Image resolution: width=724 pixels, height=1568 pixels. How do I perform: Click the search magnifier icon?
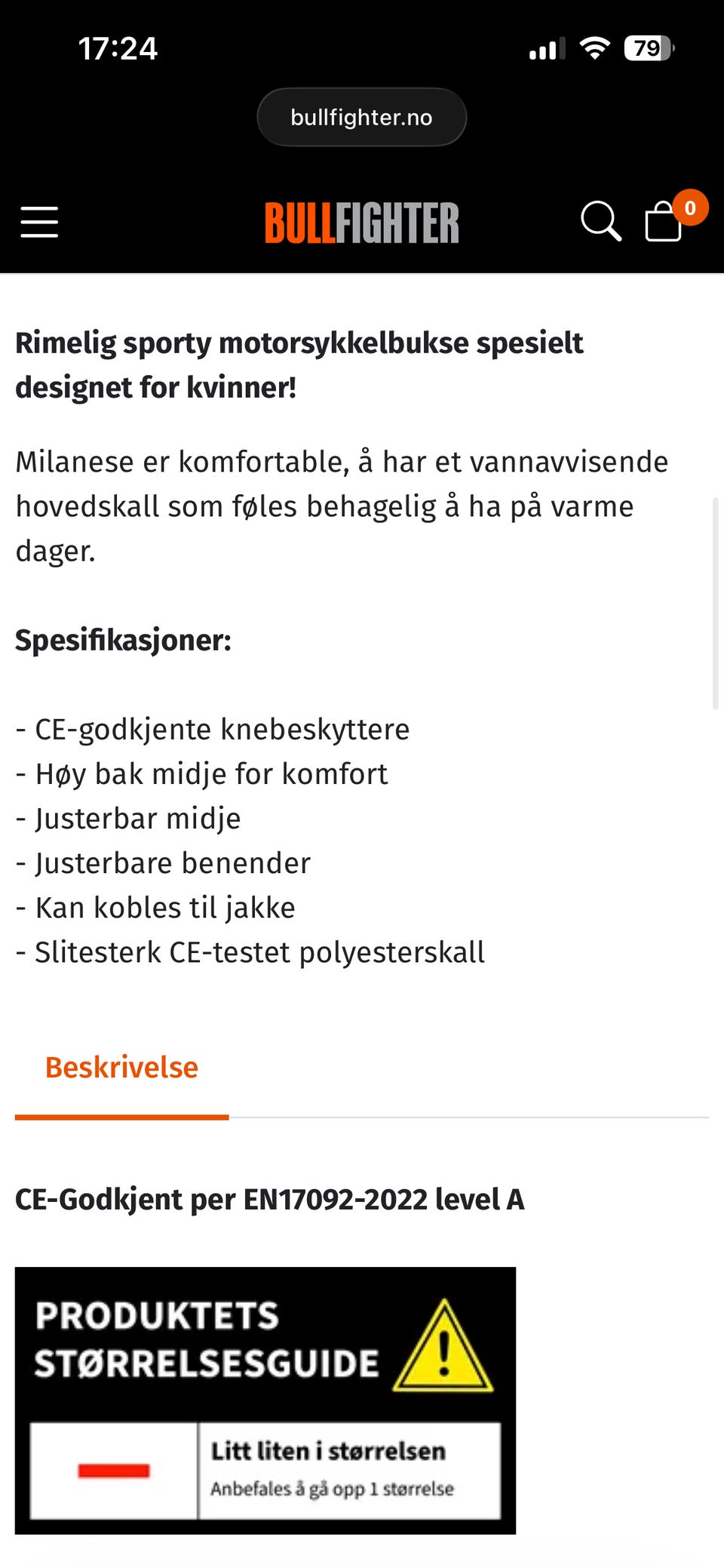pos(601,221)
